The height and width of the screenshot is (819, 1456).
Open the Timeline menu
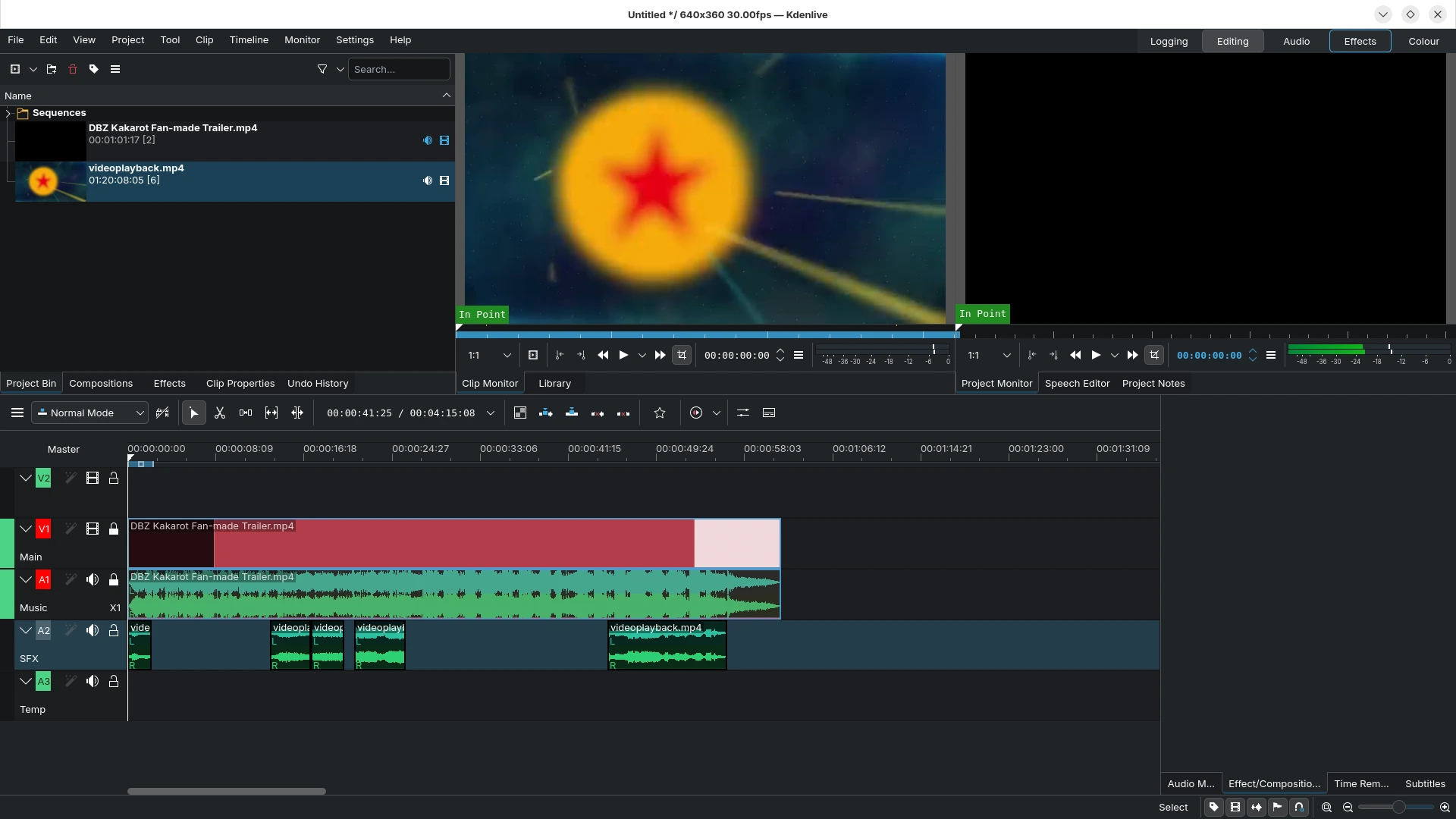point(249,40)
